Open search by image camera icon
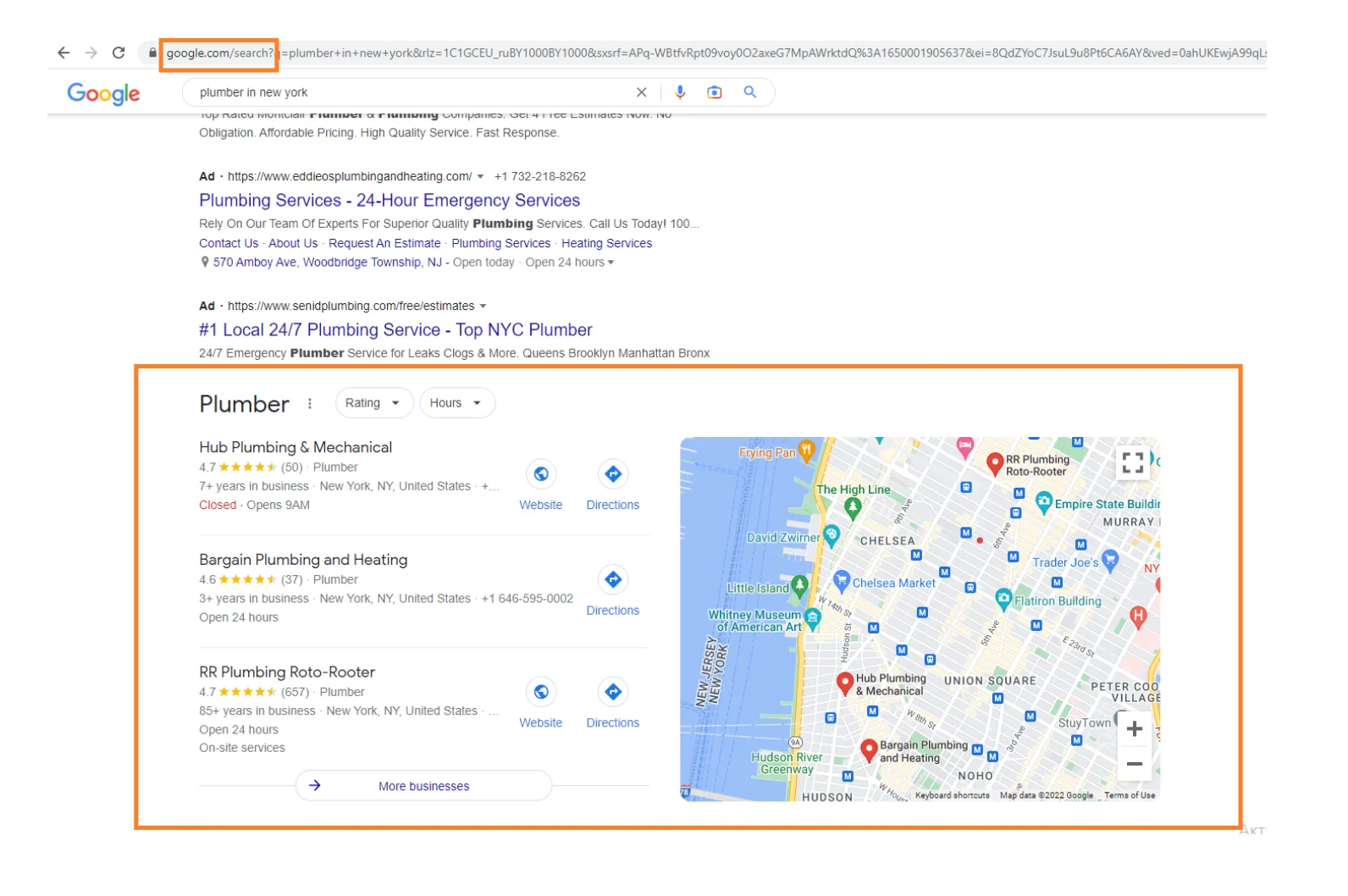The width and height of the screenshot is (1348, 896). pos(715,92)
